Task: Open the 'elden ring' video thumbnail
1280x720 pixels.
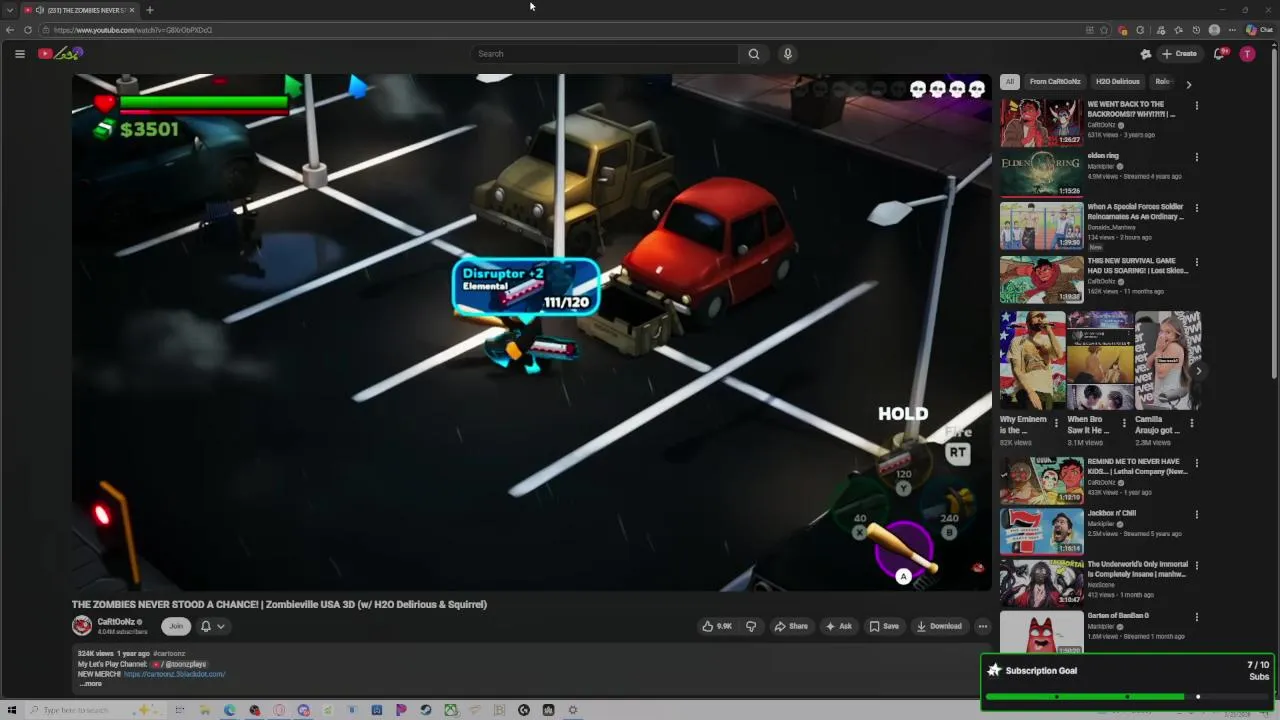Action: click(x=1041, y=174)
